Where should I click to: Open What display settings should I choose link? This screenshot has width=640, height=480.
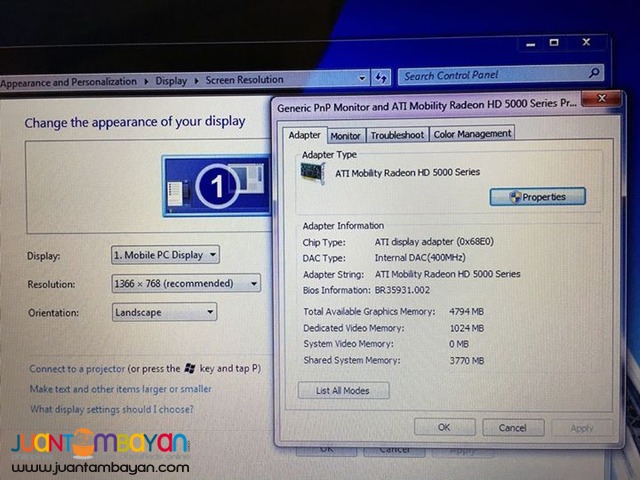click(111, 409)
